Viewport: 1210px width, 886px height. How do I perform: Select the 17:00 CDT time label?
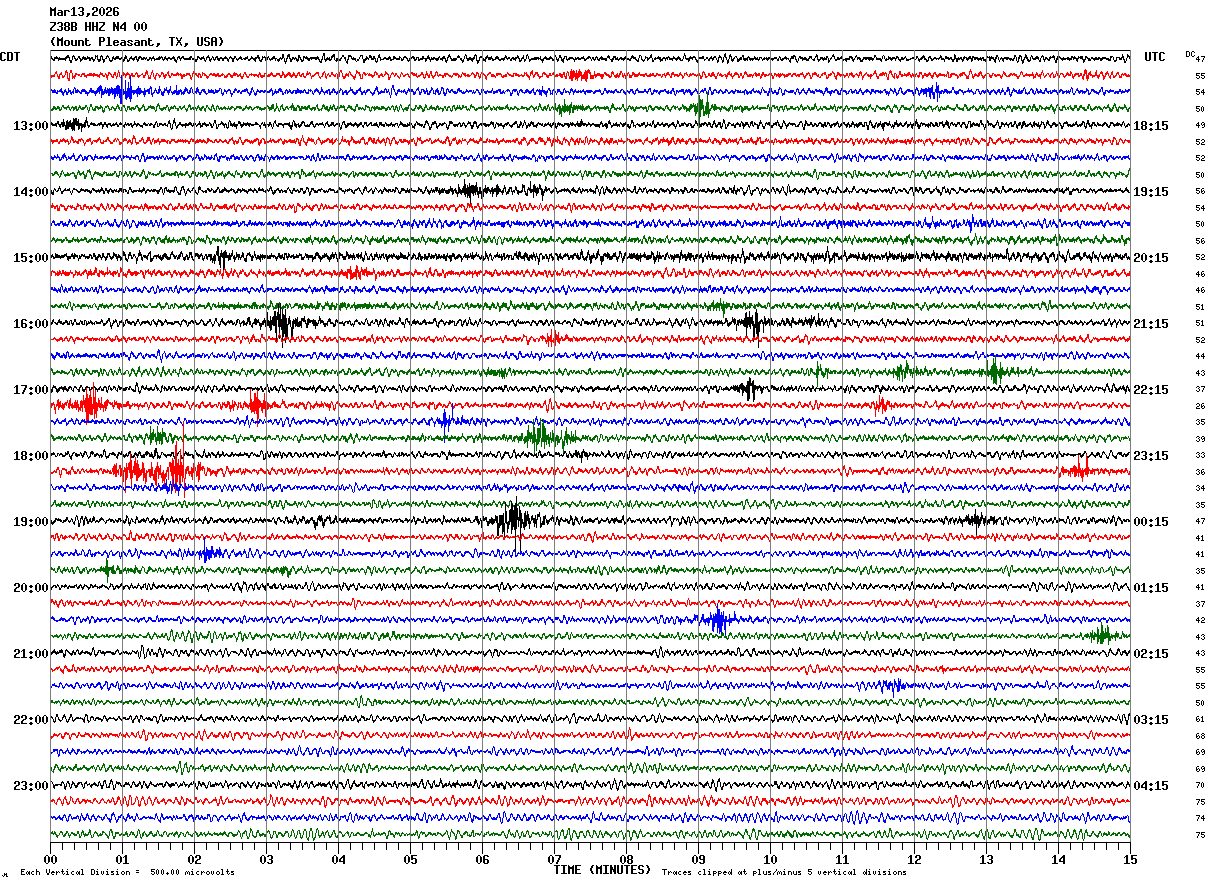coord(31,390)
